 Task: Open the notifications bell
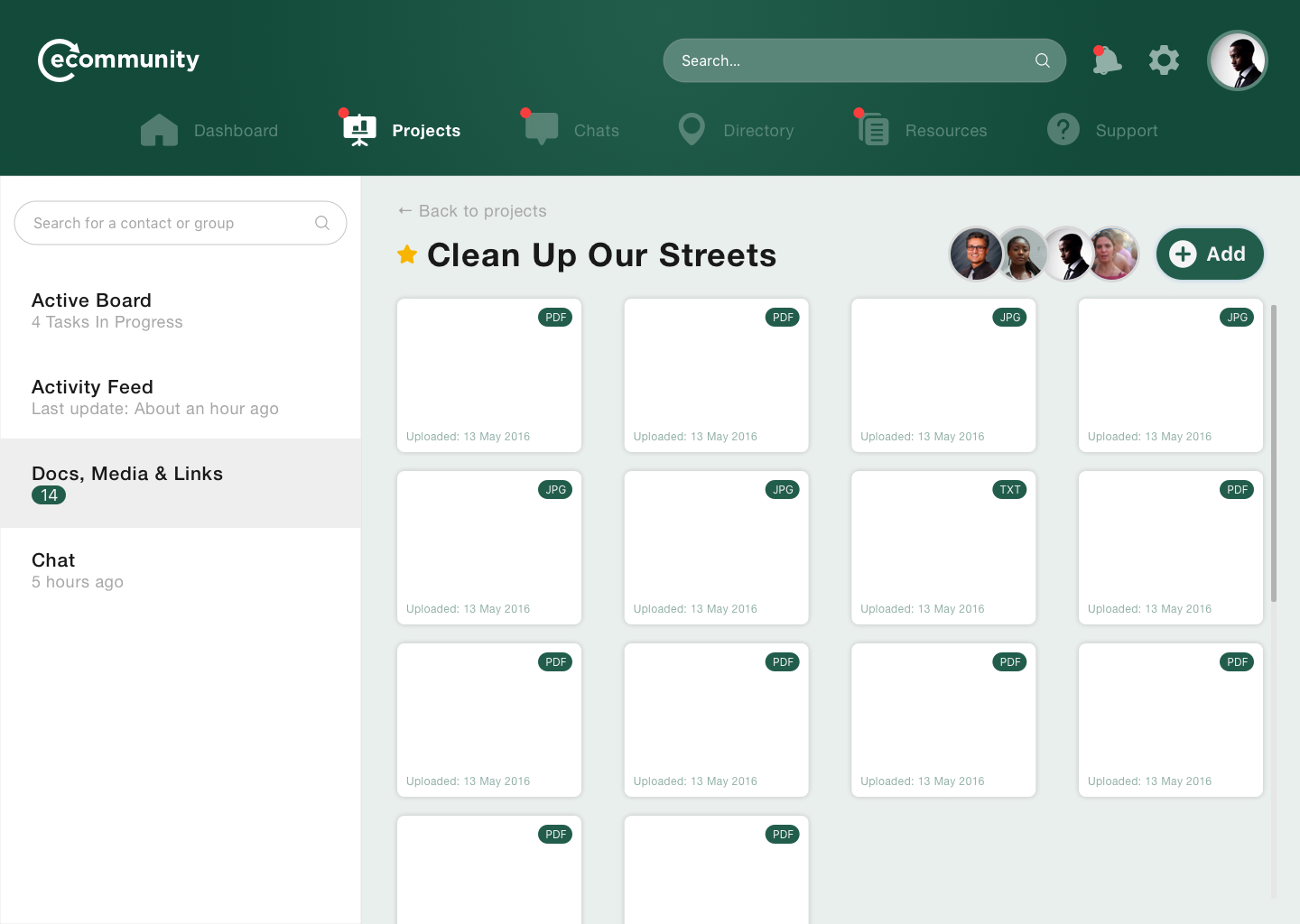(x=1106, y=61)
